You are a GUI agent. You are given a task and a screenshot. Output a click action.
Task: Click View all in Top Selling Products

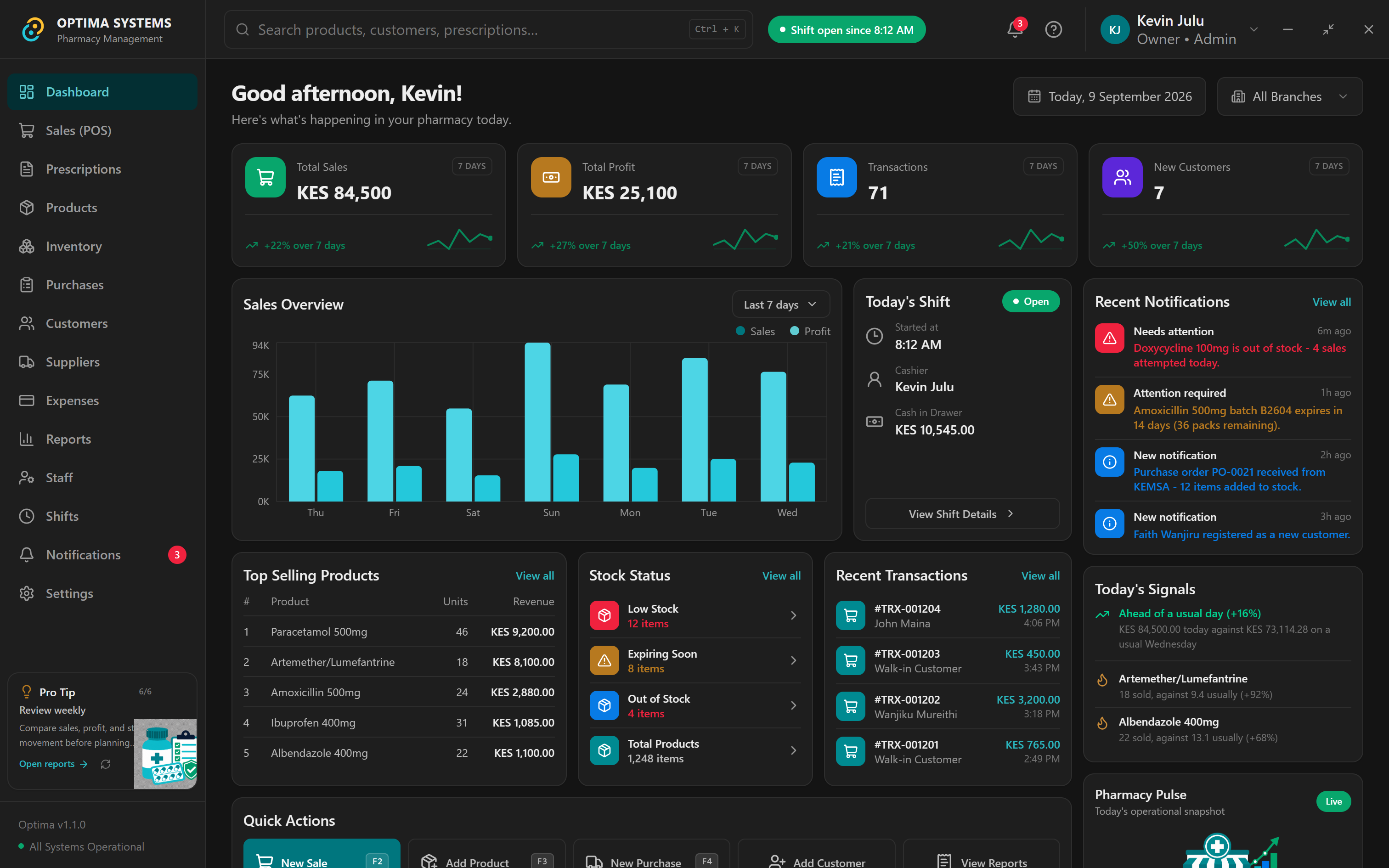(x=534, y=576)
